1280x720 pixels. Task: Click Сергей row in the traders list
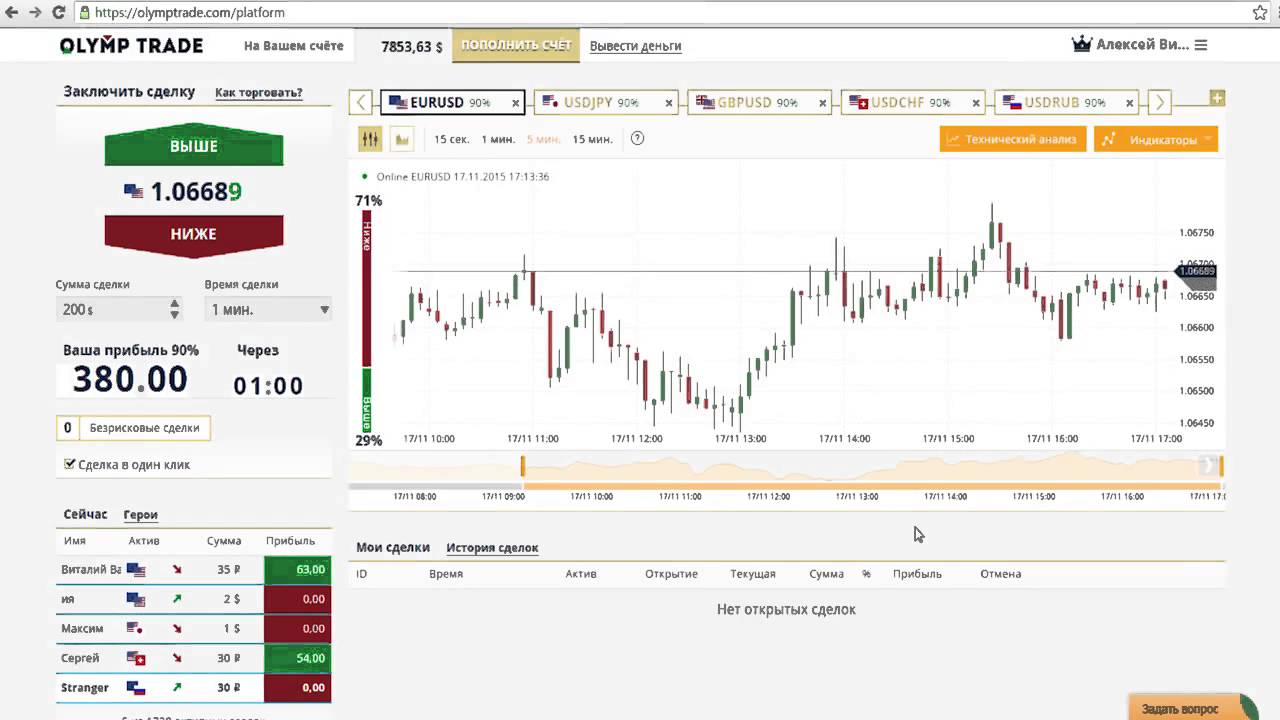(194, 658)
